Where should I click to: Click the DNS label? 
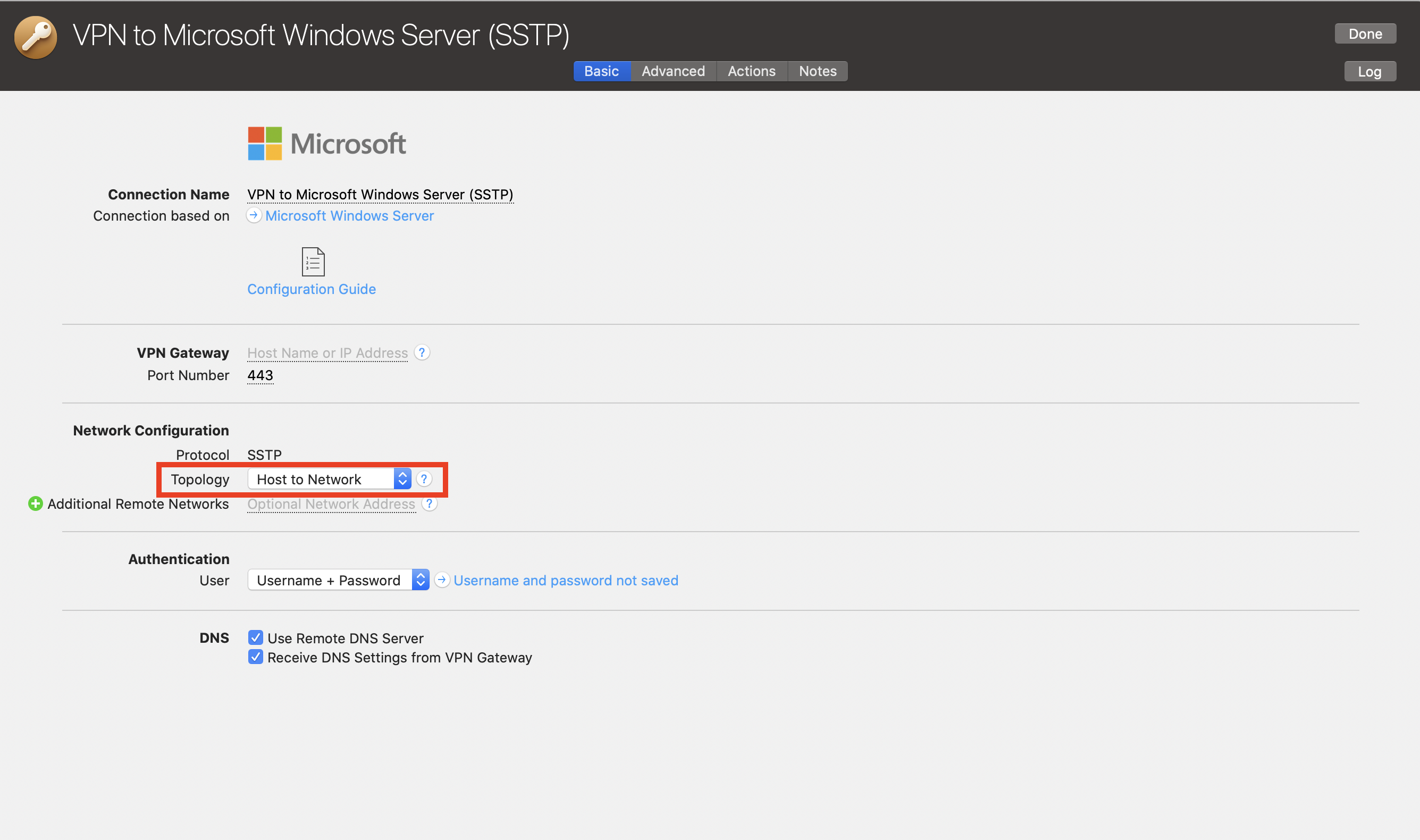[214, 638]
